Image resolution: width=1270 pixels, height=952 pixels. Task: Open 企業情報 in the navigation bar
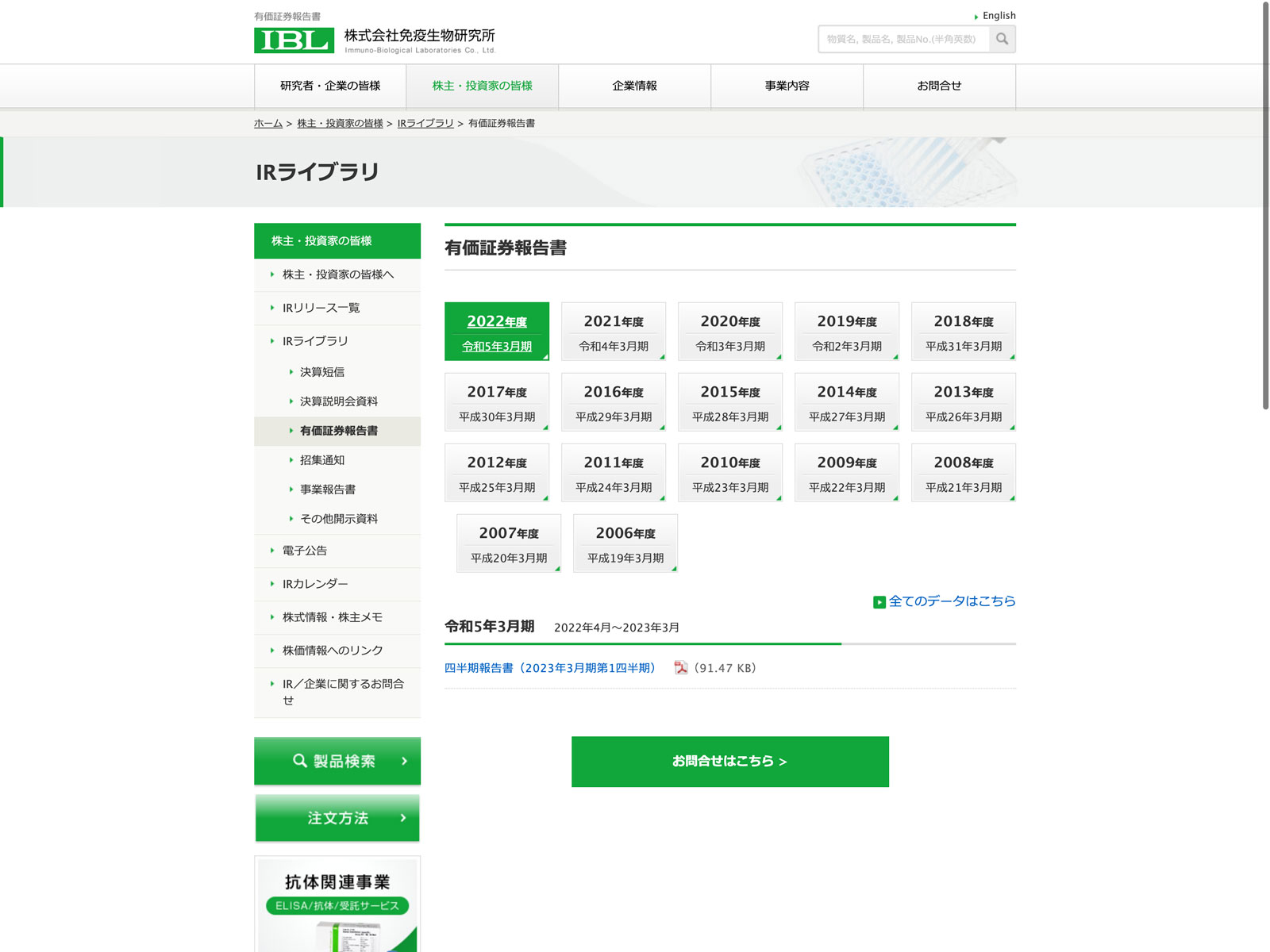click(634, 86)
